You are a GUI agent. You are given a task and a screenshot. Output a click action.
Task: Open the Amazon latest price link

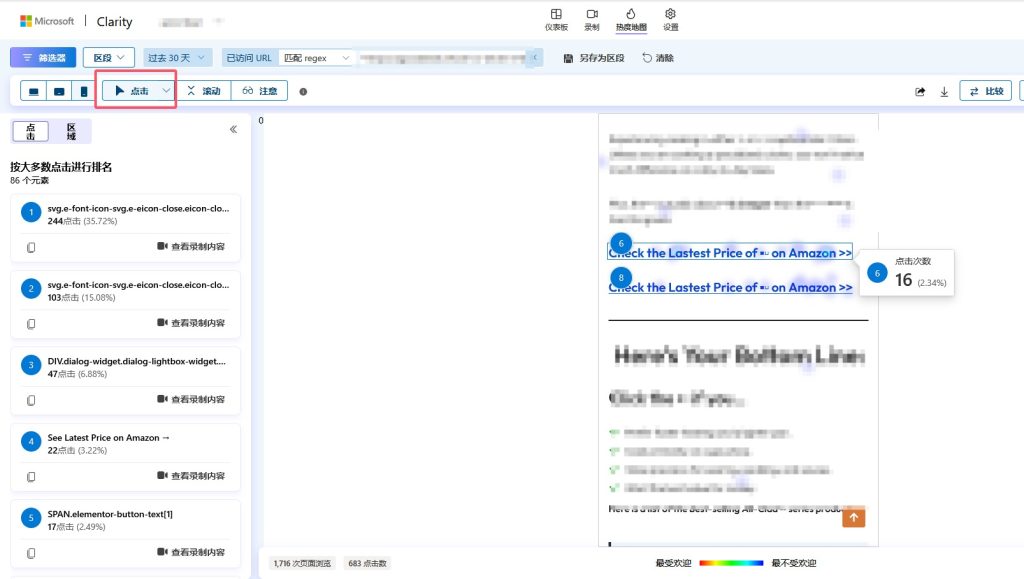pos(729,252)
